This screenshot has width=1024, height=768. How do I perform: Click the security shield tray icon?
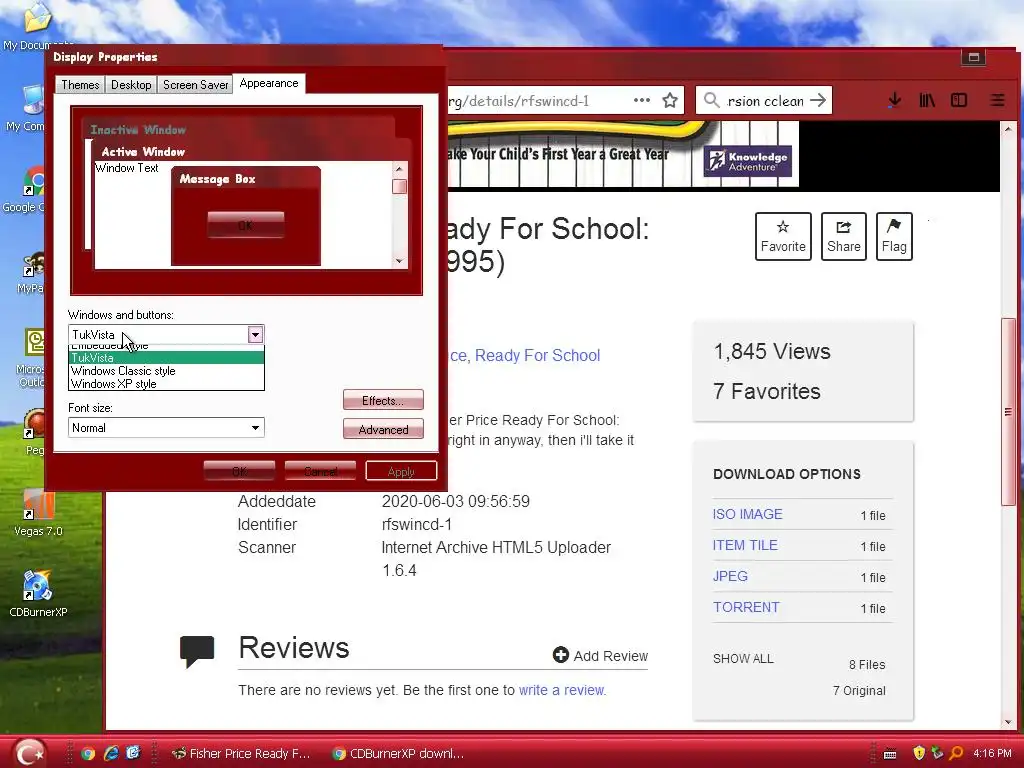coord(919,753)
